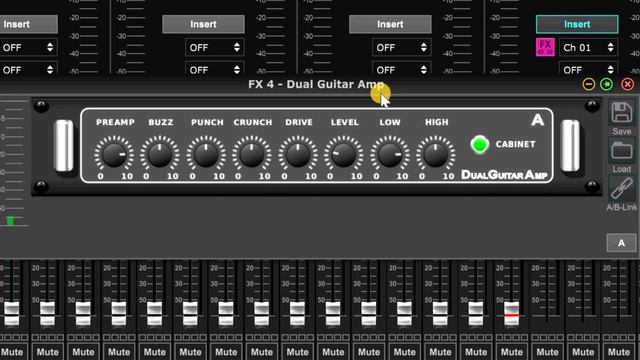Click the PREAMP knob

[x=114, y=154]
